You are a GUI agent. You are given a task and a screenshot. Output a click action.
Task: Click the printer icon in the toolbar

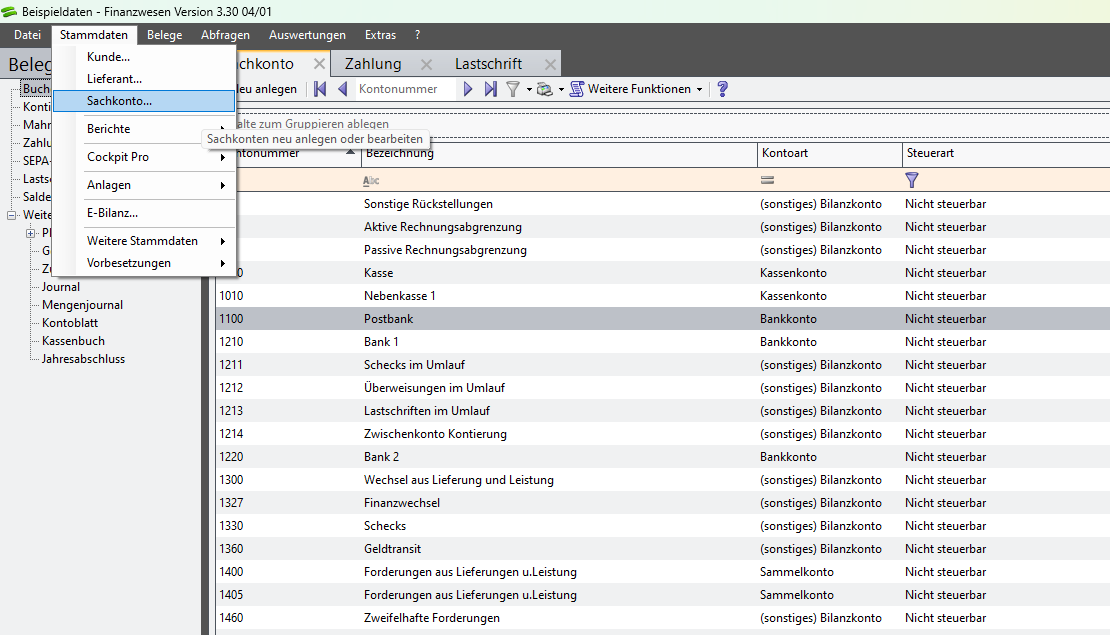[x=544, y=89]
